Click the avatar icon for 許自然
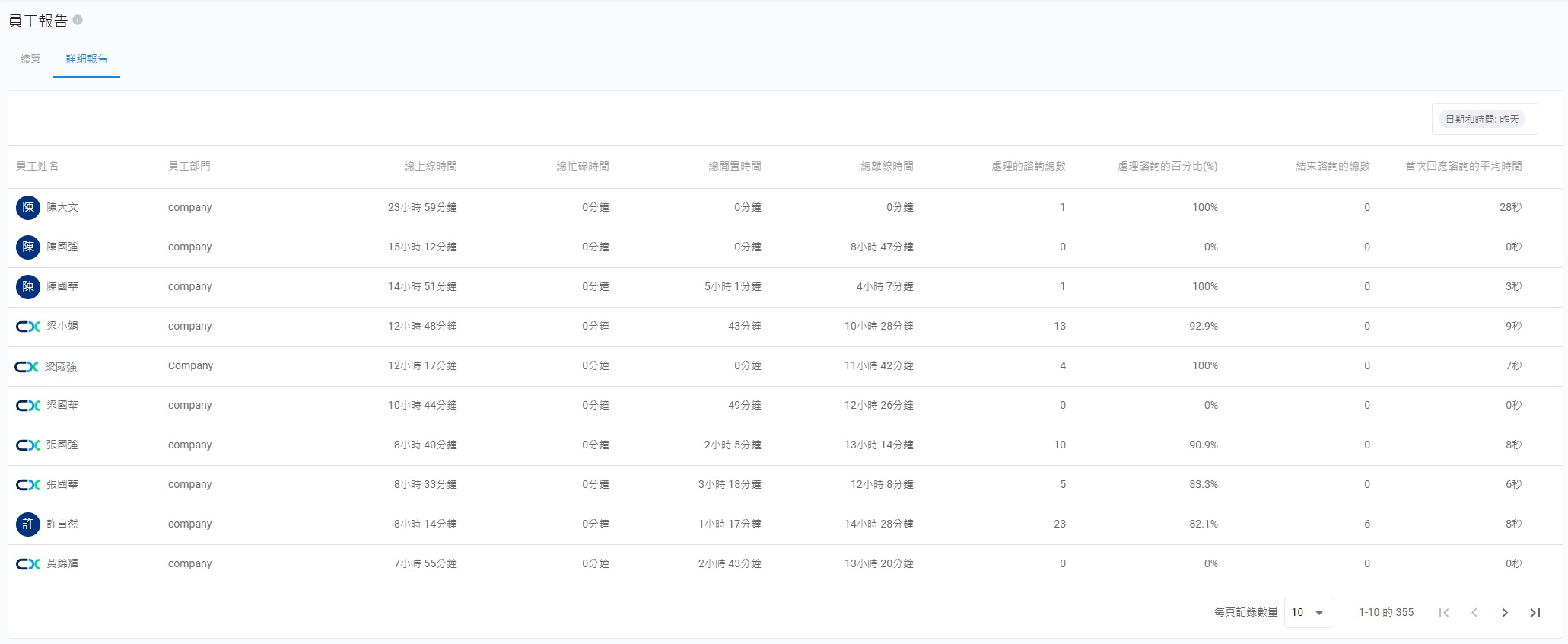 [28, 524]
